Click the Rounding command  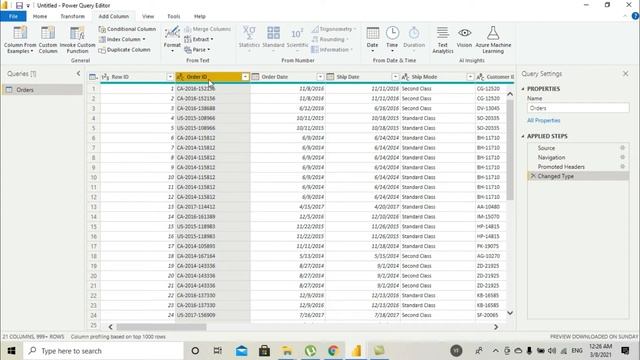[x=330, y=39]
